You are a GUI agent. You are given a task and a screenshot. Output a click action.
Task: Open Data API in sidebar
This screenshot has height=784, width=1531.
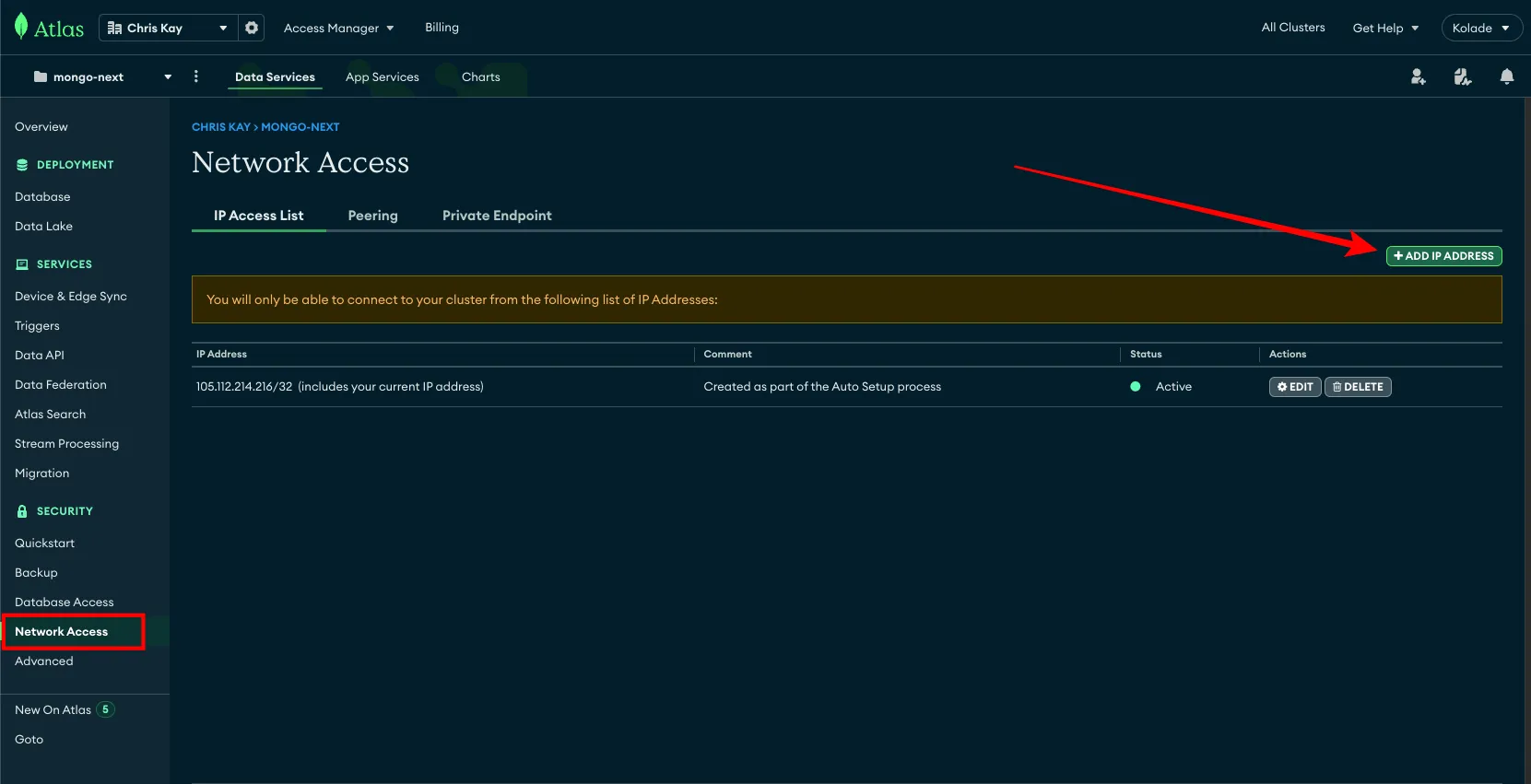[x=40, y=356]
